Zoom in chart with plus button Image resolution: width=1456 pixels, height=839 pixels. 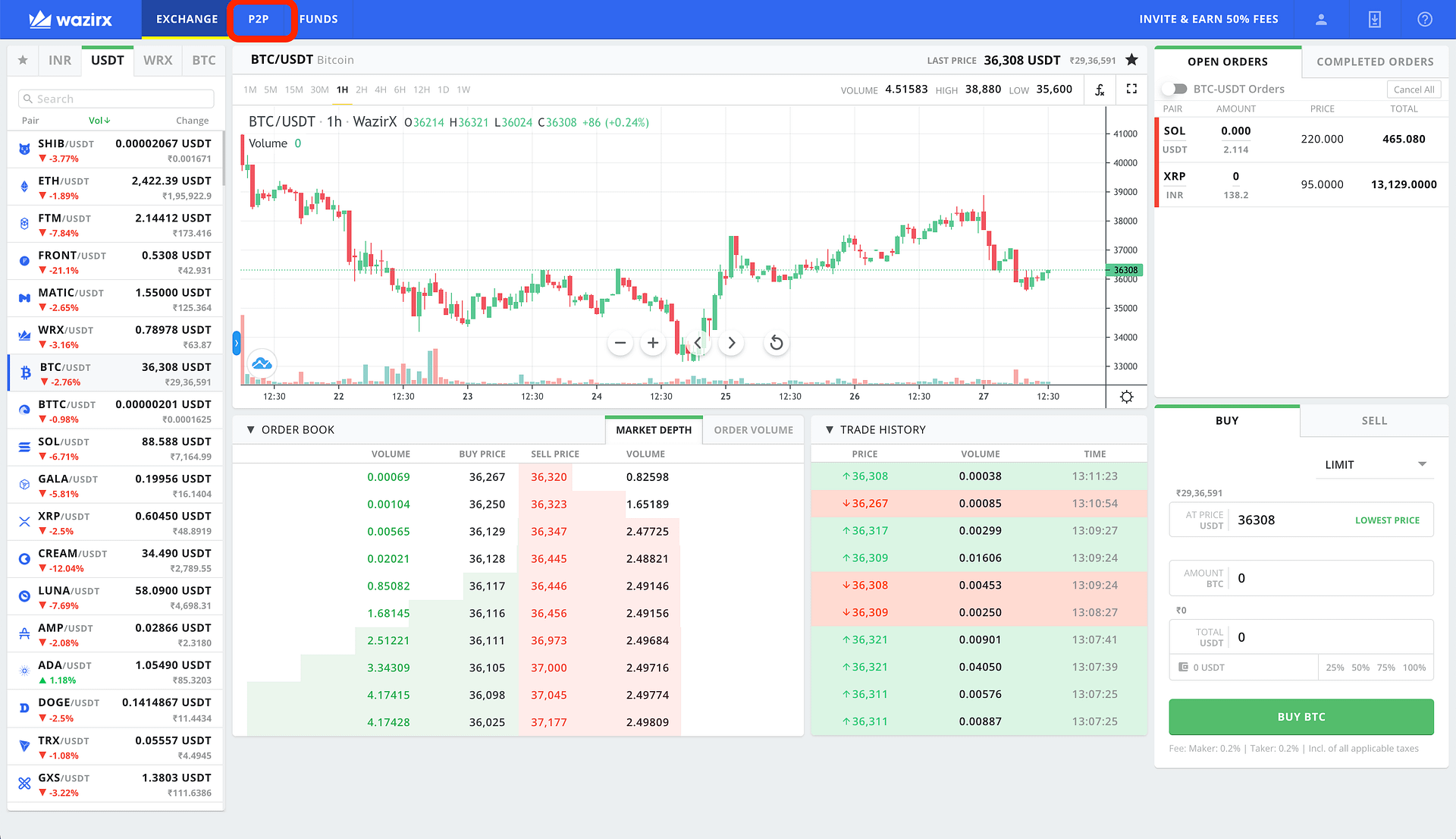653,343
